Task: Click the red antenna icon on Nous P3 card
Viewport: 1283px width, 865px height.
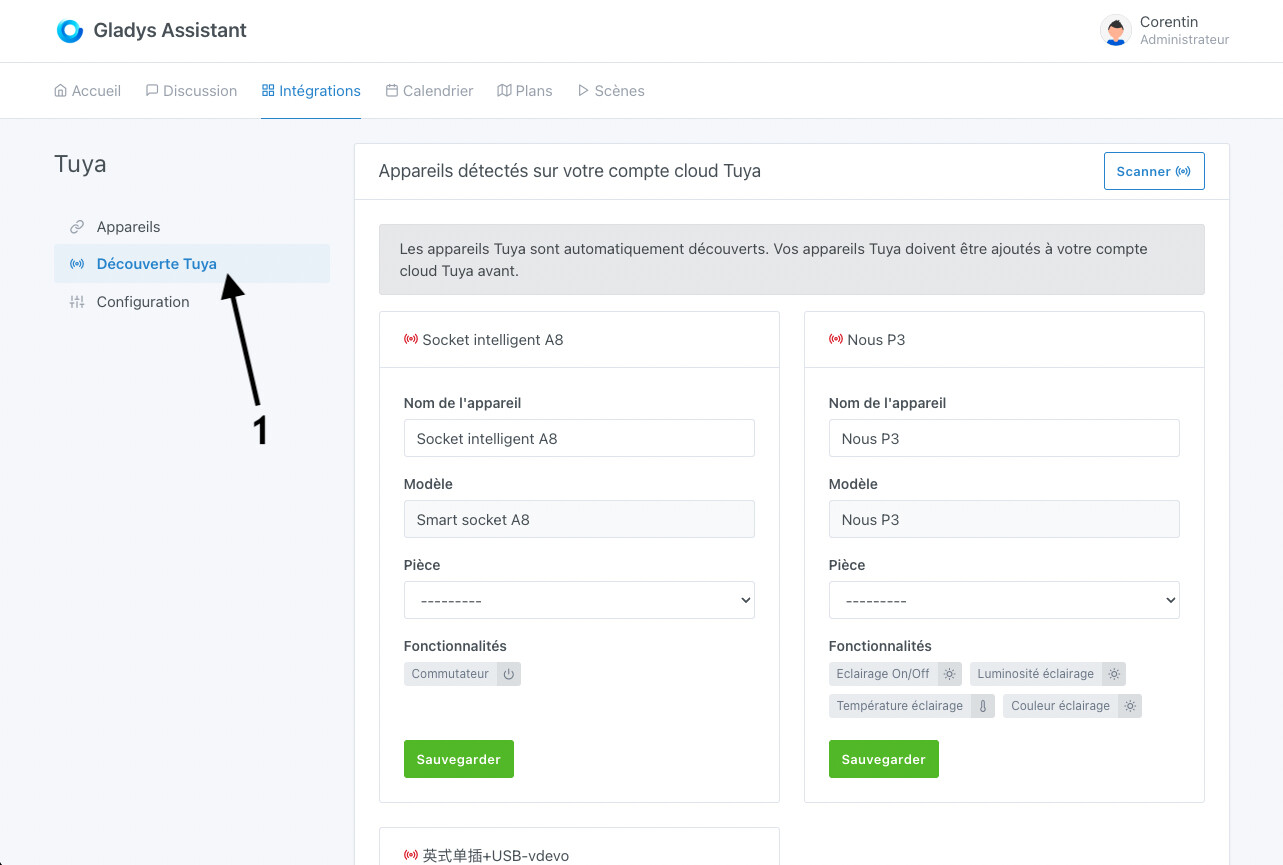Action: (x=836, y=339)
